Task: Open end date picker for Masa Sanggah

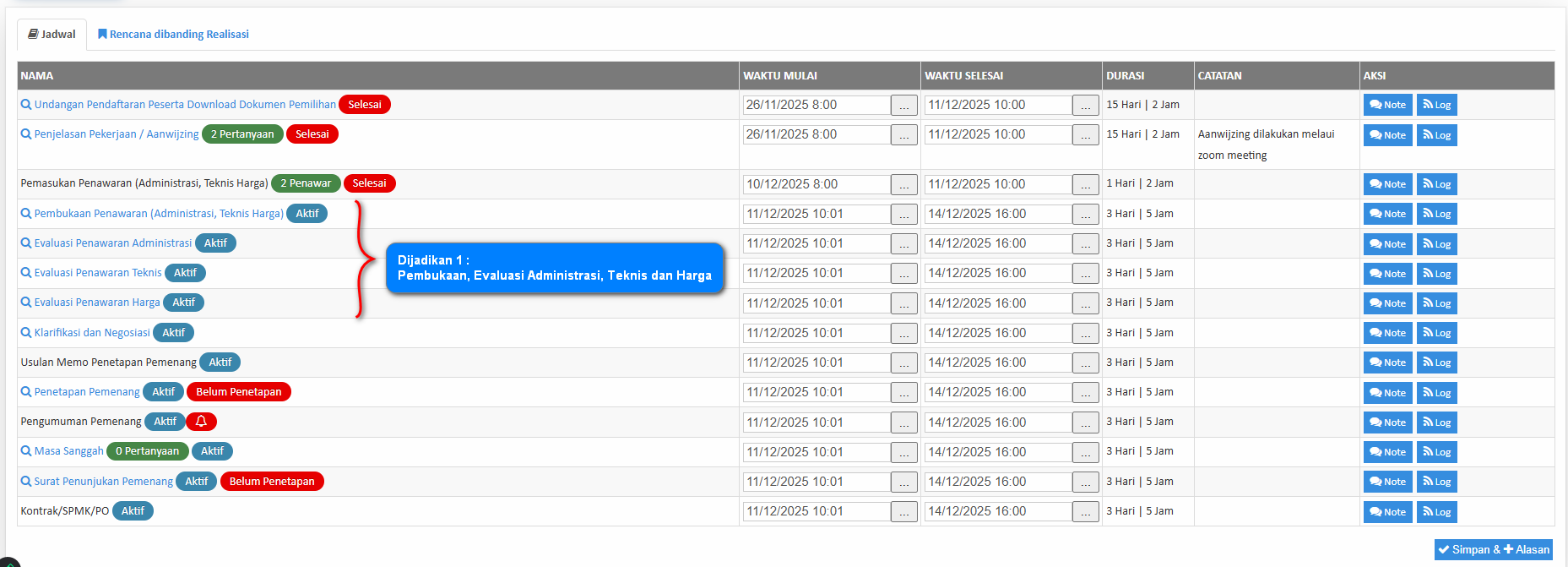Action: [x=1085, y=453]
